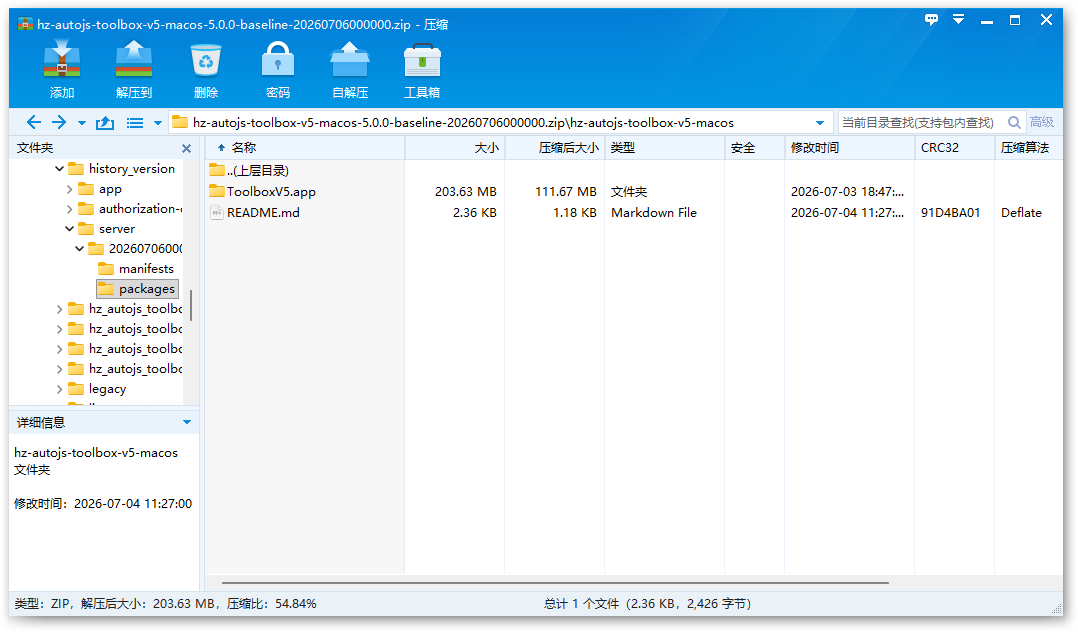The height and width of the screenshot is (632, 1078).
Task: Expand the legacy folder node
Action: (x=59, y=389)
